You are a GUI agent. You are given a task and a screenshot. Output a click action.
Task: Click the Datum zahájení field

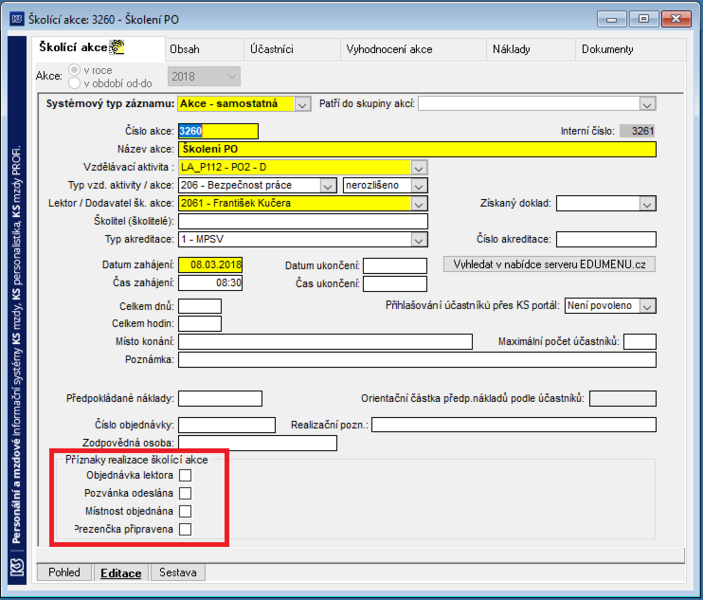point(210,265)
